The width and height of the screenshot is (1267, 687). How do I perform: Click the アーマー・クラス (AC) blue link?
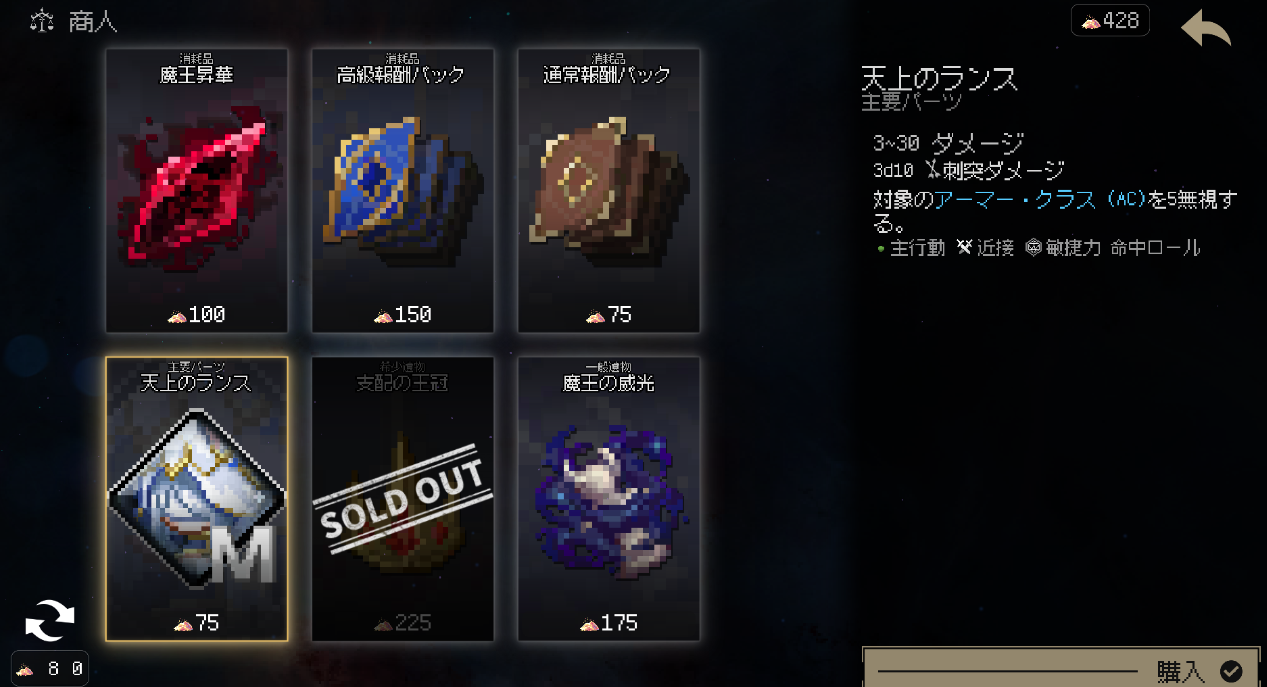1040,200
